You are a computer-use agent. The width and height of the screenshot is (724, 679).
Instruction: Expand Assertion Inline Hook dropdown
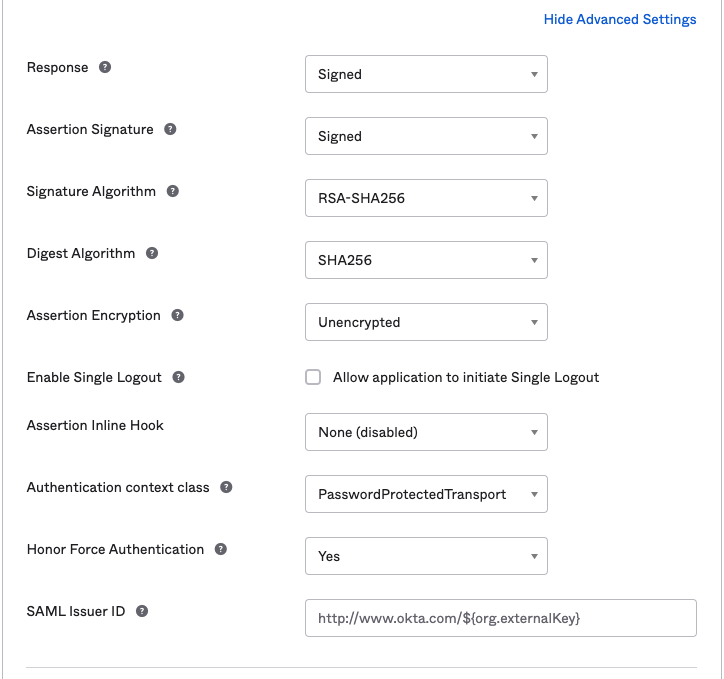[x=426, y=432]
